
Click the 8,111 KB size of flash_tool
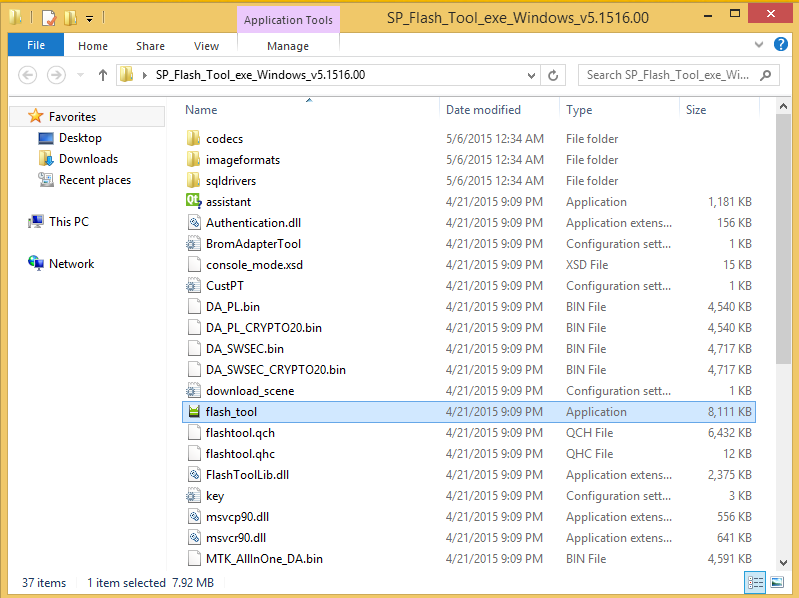pos(729,412)
